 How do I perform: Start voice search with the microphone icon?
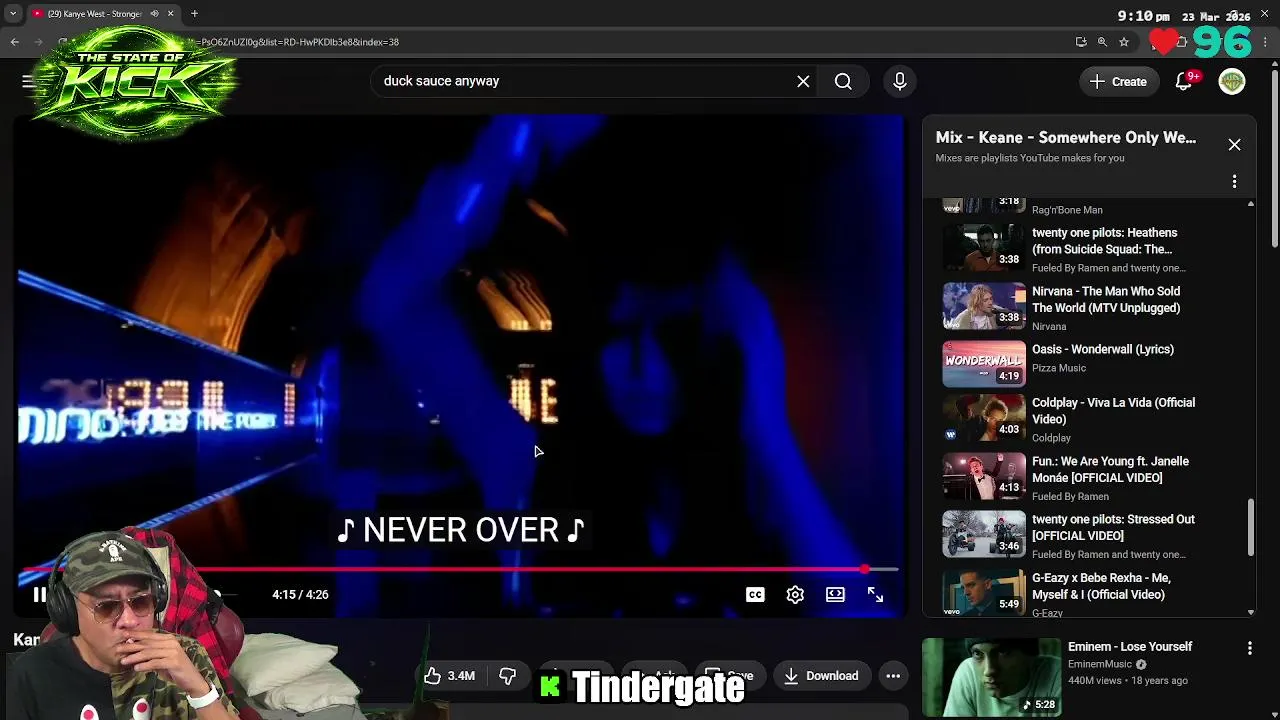[900, 82]
